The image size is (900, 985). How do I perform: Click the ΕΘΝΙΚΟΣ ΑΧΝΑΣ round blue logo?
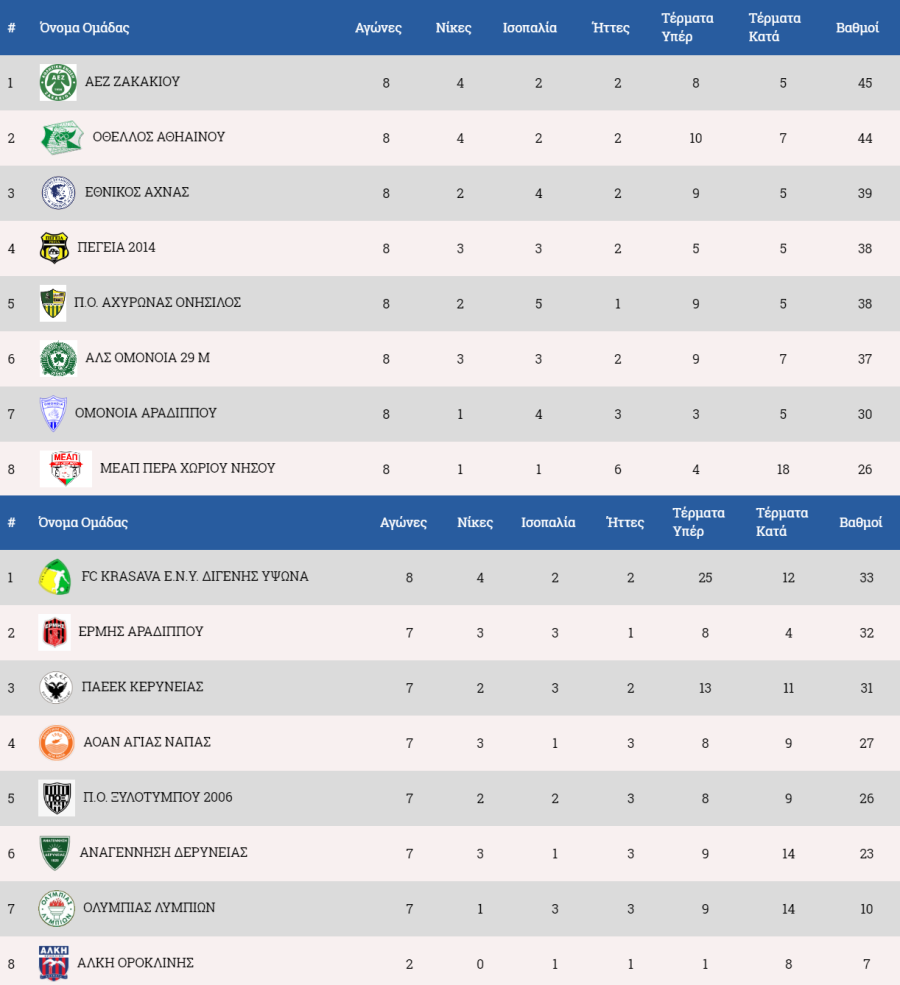(58, 193)
